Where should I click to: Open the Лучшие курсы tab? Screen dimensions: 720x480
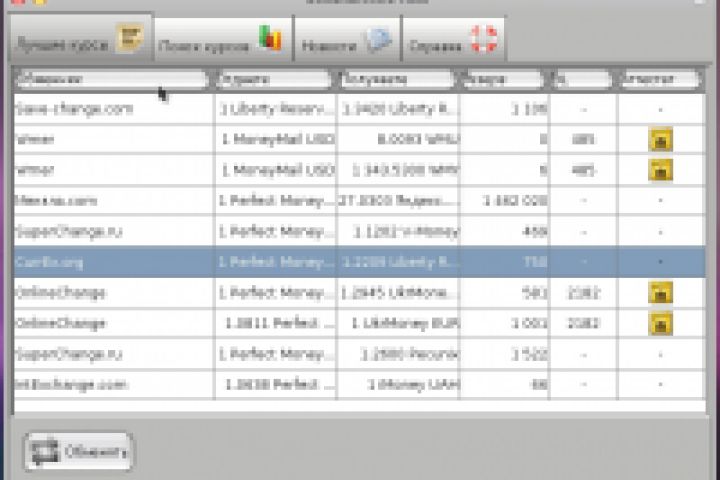tap(80, 39)
